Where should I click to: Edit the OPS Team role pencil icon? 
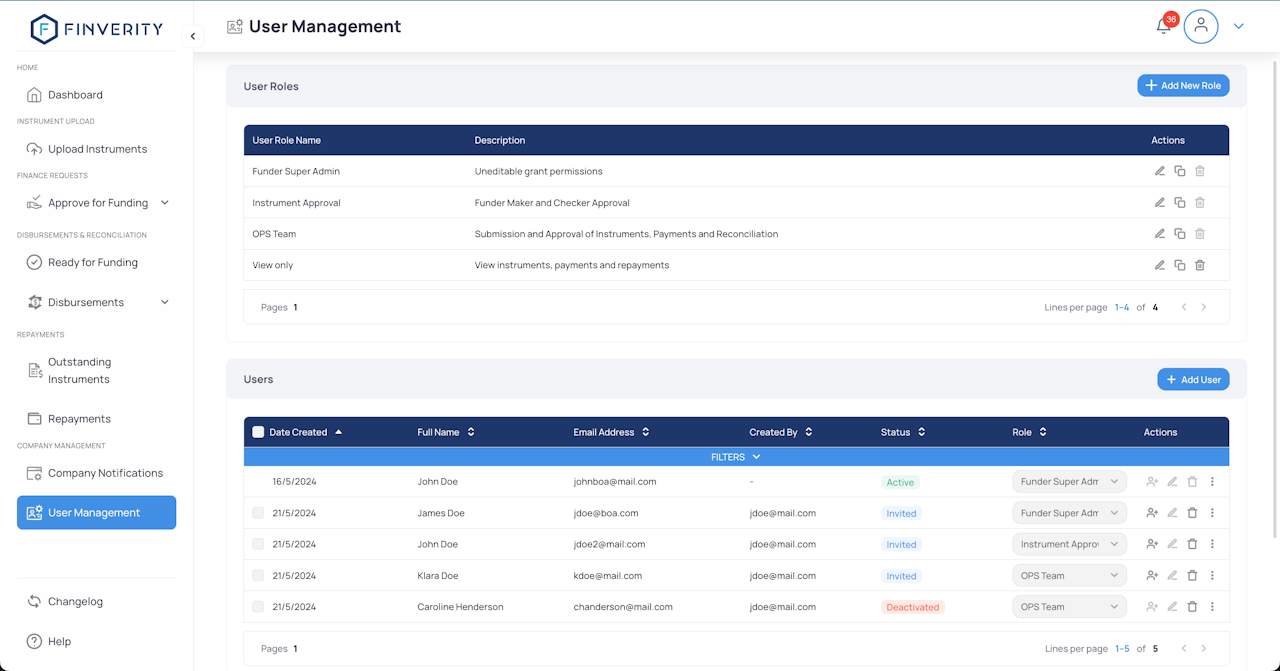point(1160,234)
